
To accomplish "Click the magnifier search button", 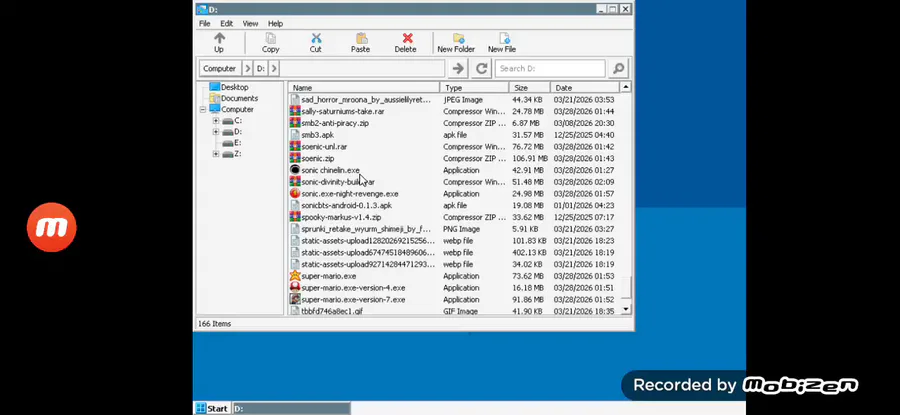I will pos(618,68).
